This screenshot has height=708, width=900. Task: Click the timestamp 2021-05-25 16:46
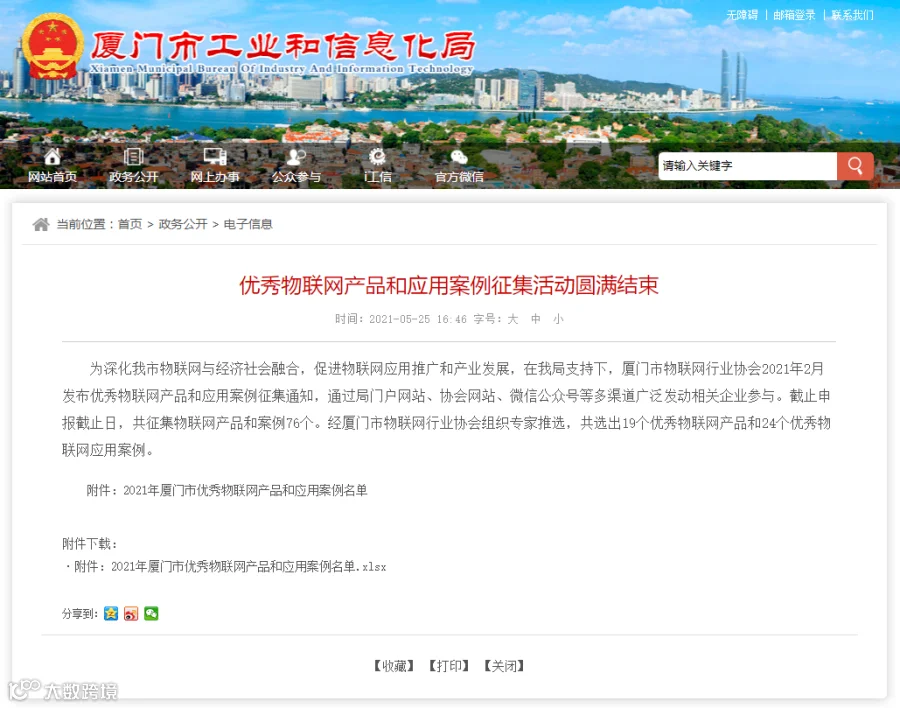click(x=418, y=319)
